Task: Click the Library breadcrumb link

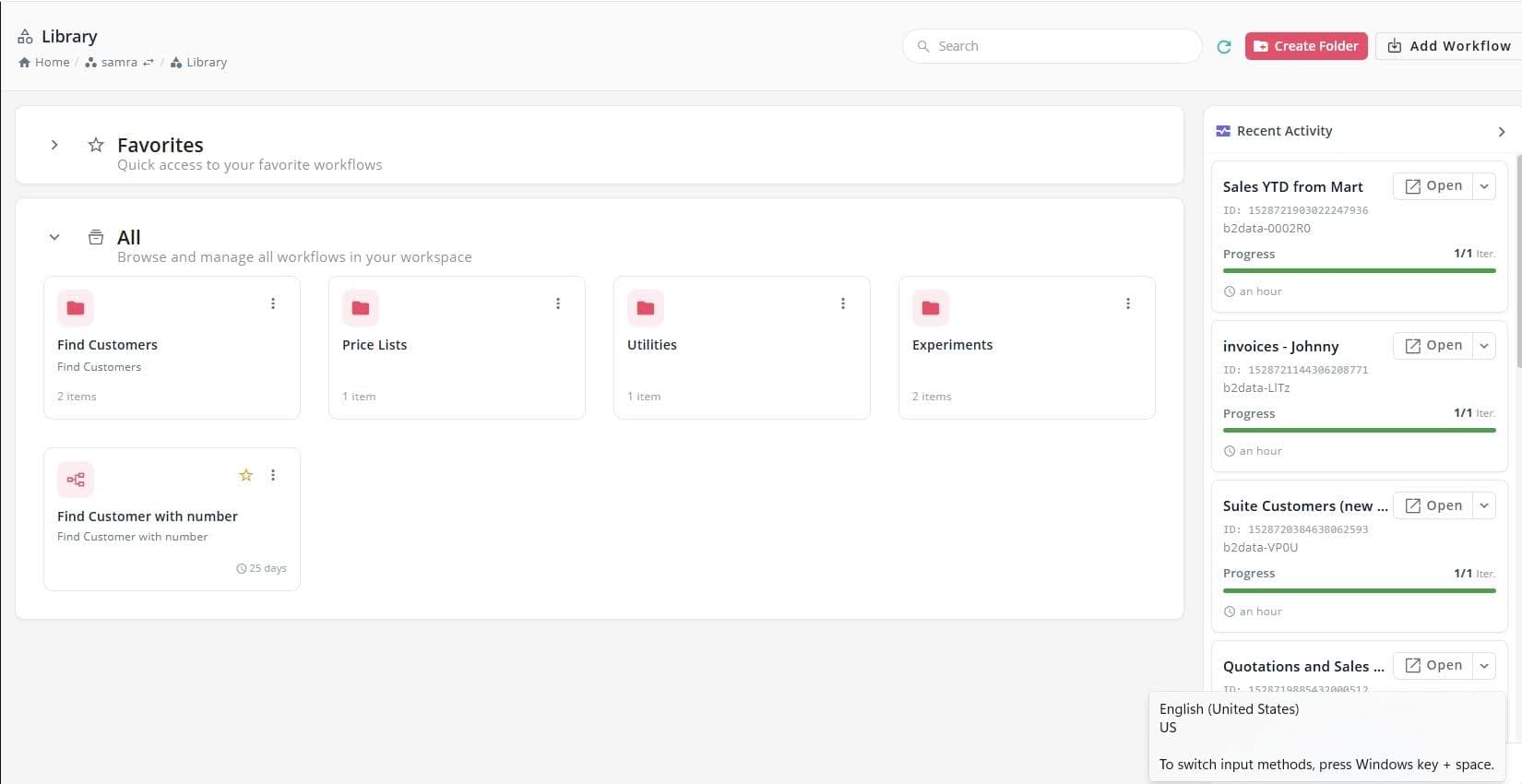Action: 198,63
